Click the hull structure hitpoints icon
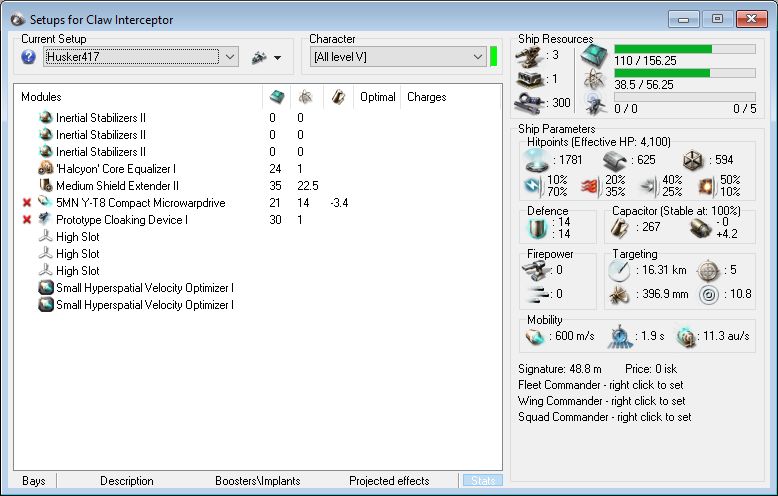 coord(693,160)
